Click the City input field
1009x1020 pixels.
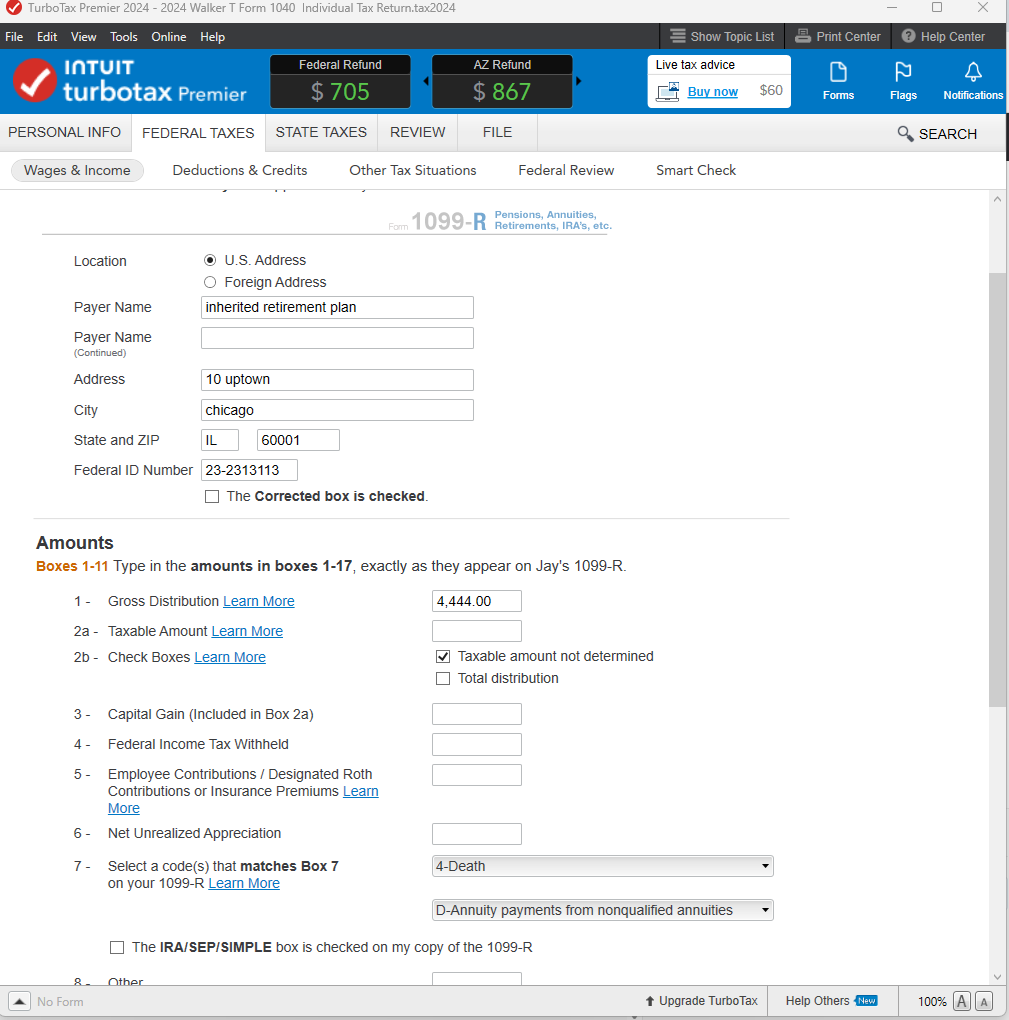[x=337, y=410]
